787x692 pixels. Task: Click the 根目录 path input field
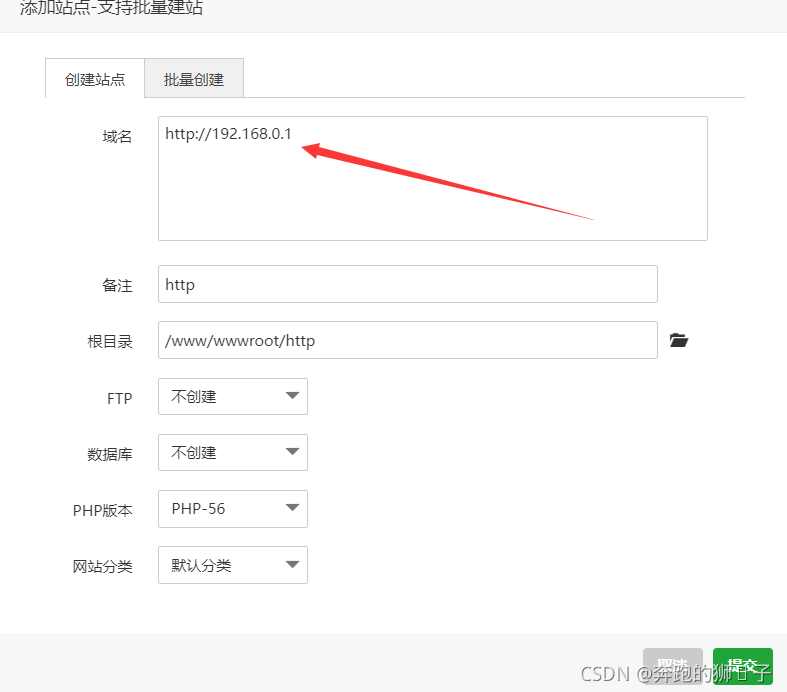(408, 340)
